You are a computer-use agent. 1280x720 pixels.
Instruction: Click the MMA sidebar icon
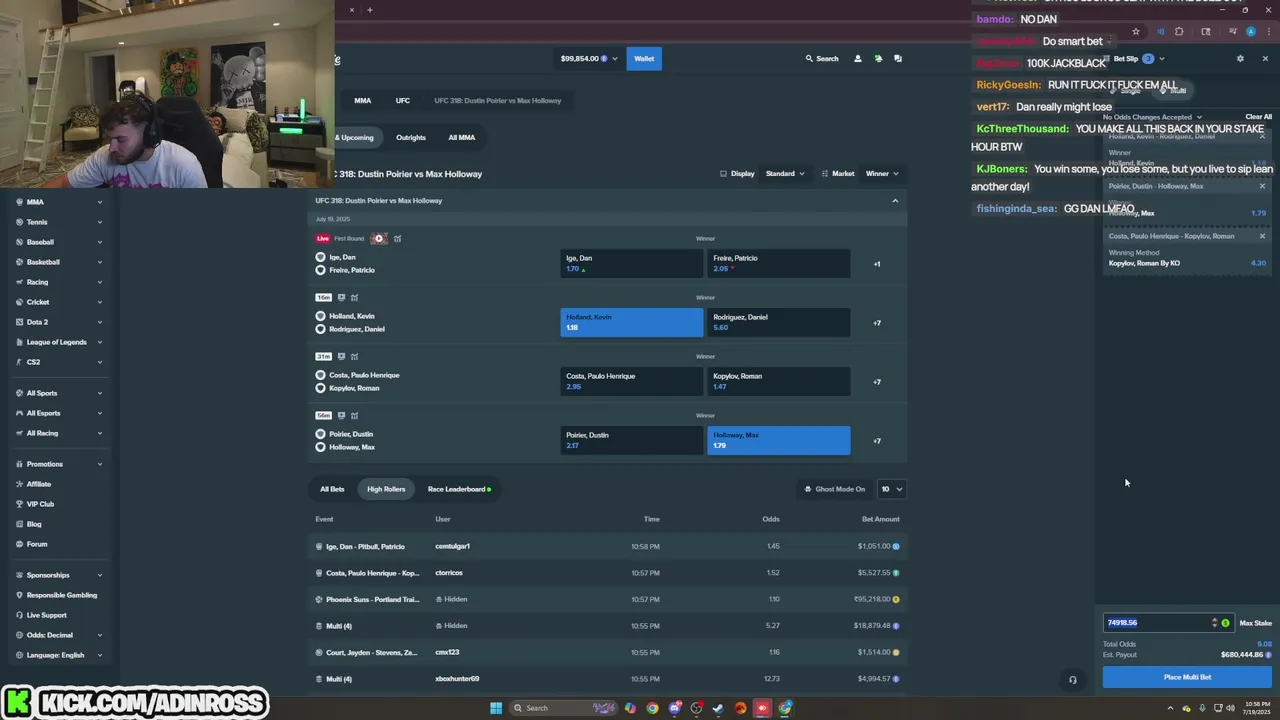pos(19,202)
